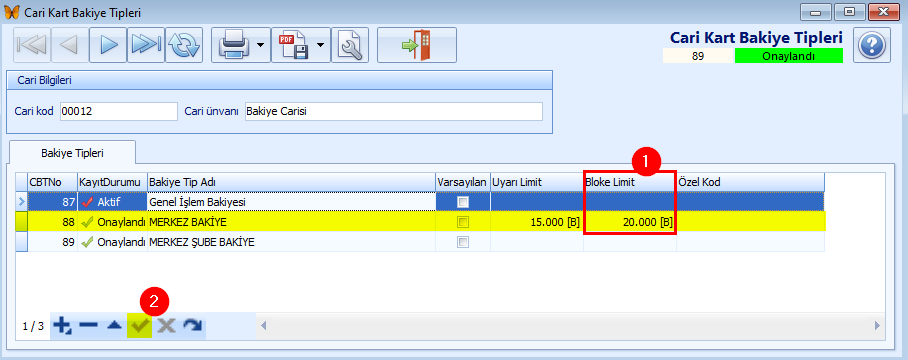The width and height of the screenshot is (908, 360).
Task: Toggle Varsayılan for Genel İşlem Bakiyesi
Action: point(463,202)
